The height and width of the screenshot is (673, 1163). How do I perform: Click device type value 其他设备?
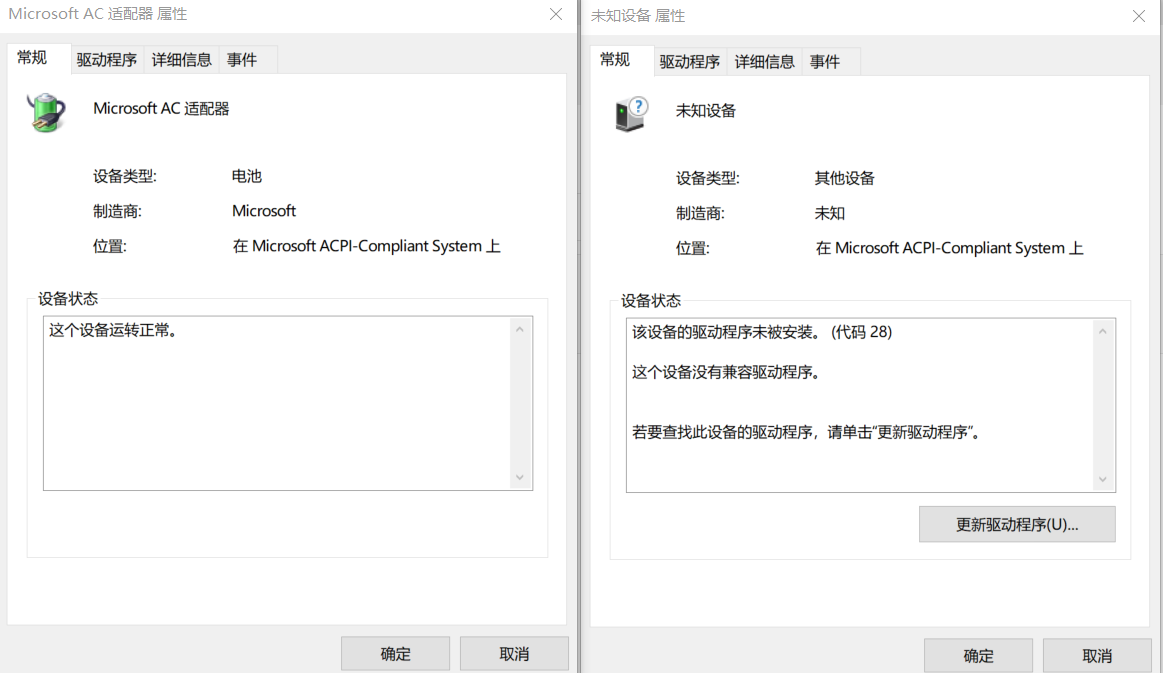coord(845,178)
